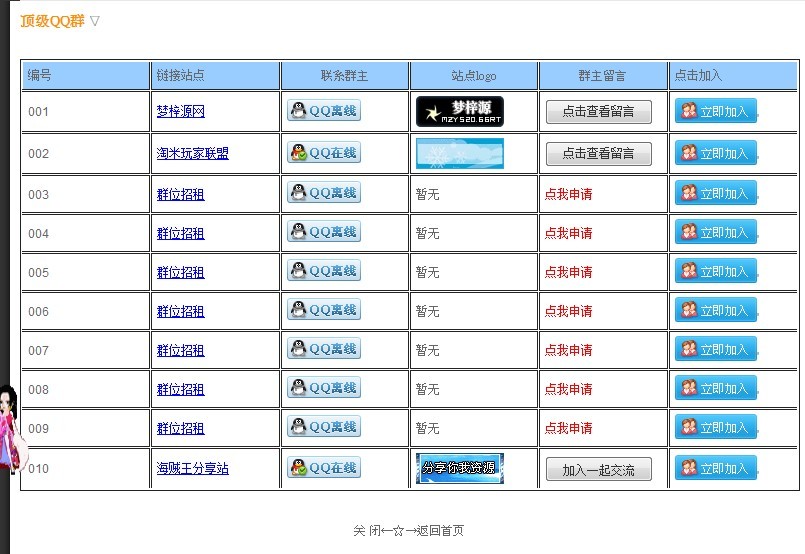
Task: Click 点我申请 in row 008
Action: click(x=568, y=389)
